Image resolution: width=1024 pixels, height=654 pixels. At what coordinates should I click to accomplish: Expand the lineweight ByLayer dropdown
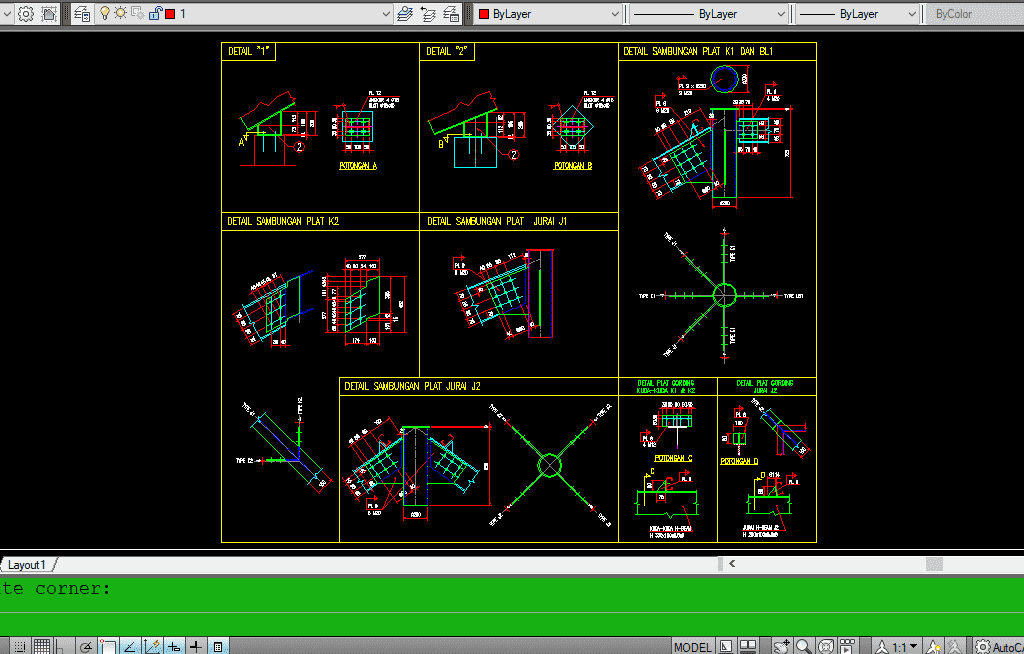pyautogui.click(x=858, y=14)
